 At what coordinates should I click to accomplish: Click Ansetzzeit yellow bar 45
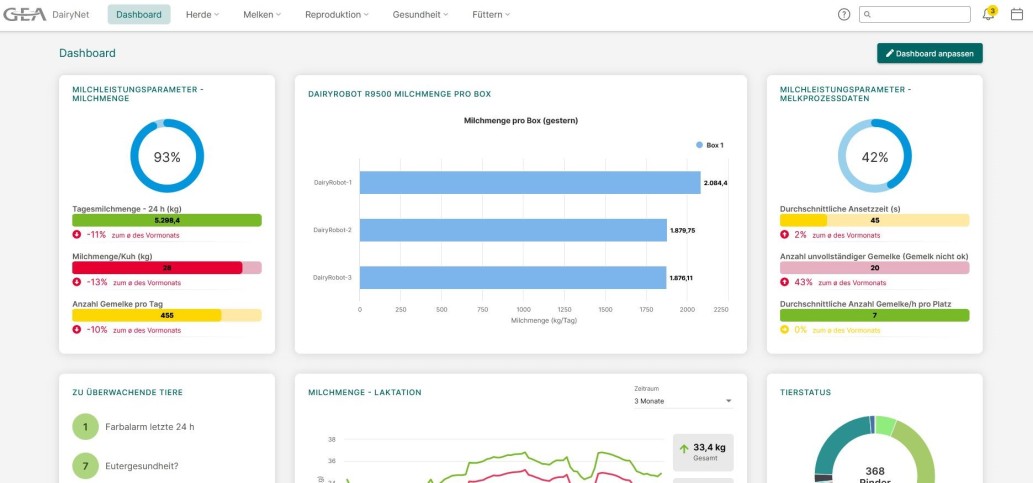[874, 220]
